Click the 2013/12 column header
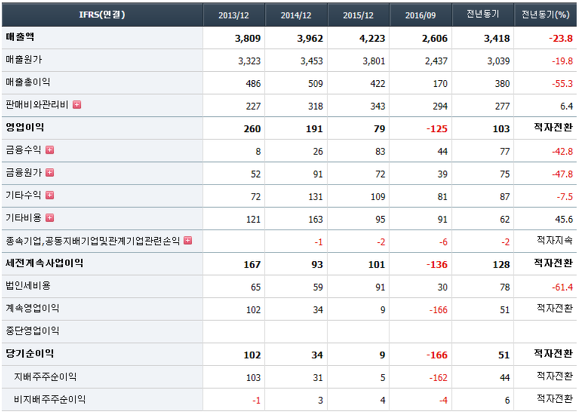Image resolution: width=580 pixels, height=413 pixels. point(233,15)
